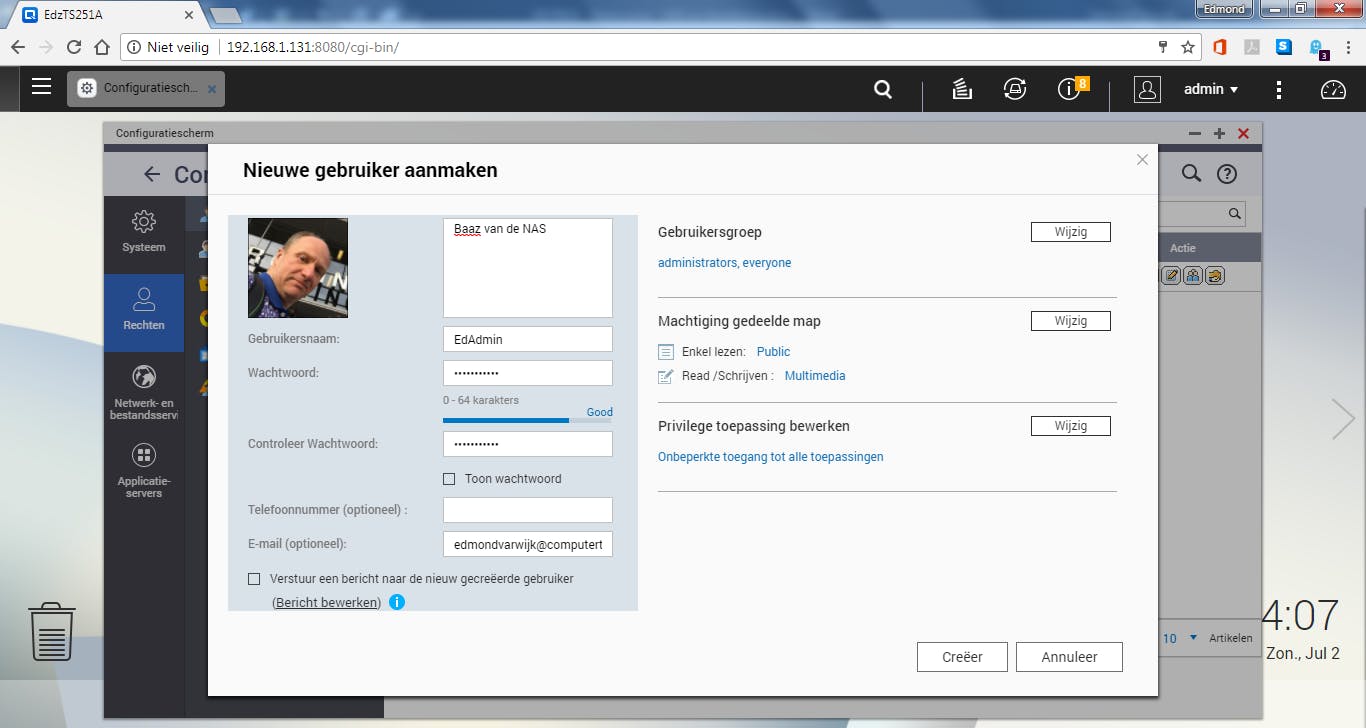1366x728 pixels.
Task: Click the search icon in the user list filter box
Action: click(1235, 213)
